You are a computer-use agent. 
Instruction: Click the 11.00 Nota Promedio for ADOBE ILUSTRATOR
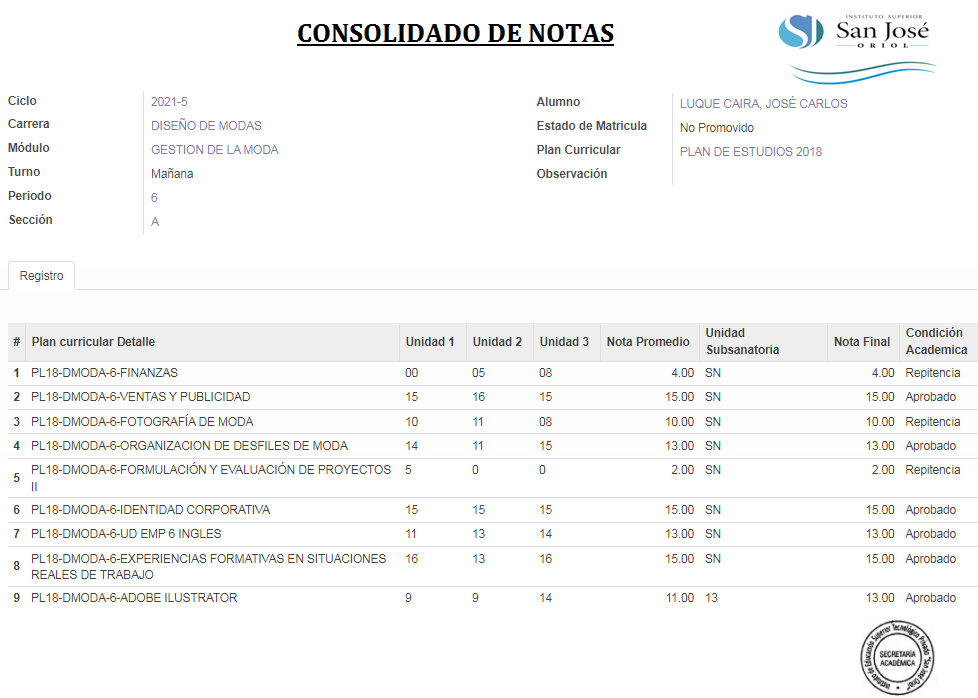pyautogui.click(x=680, y=598)
